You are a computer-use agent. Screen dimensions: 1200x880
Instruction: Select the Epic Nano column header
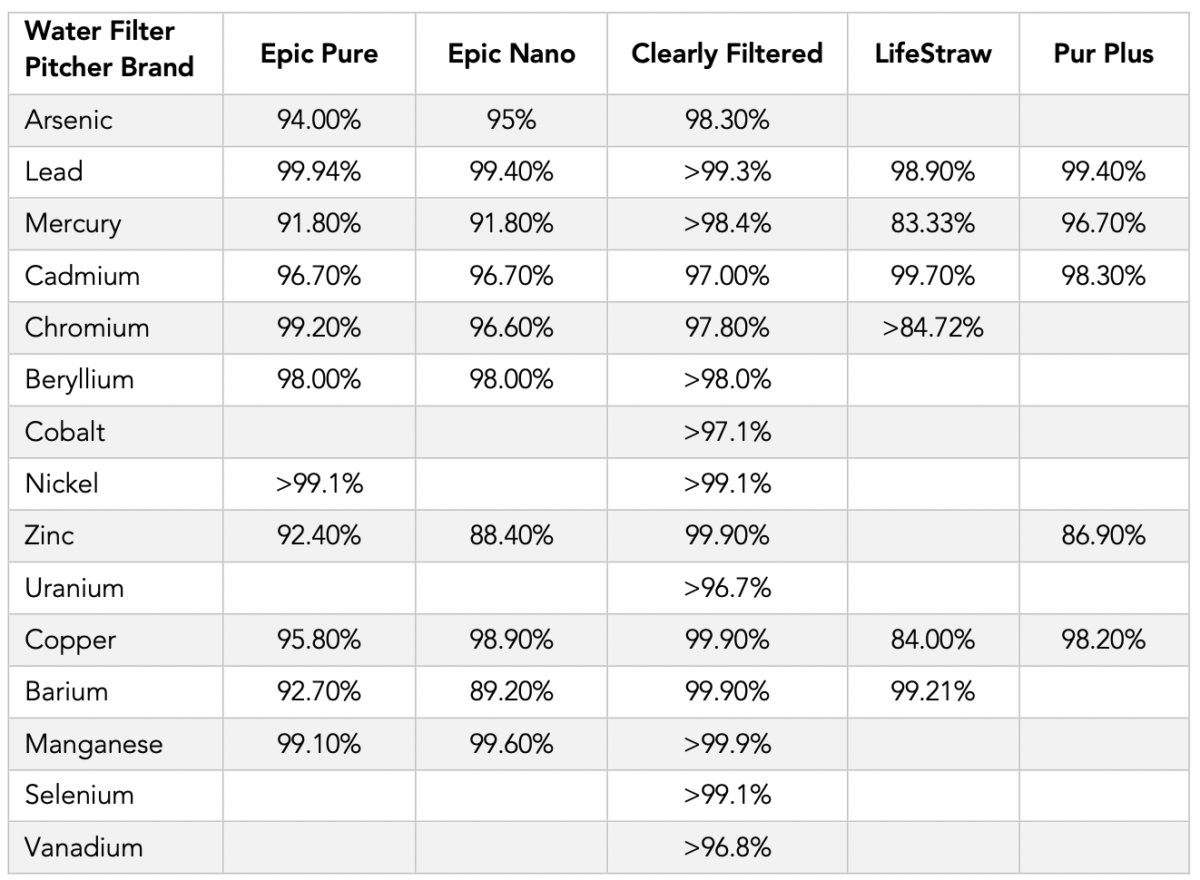[511, 54]
